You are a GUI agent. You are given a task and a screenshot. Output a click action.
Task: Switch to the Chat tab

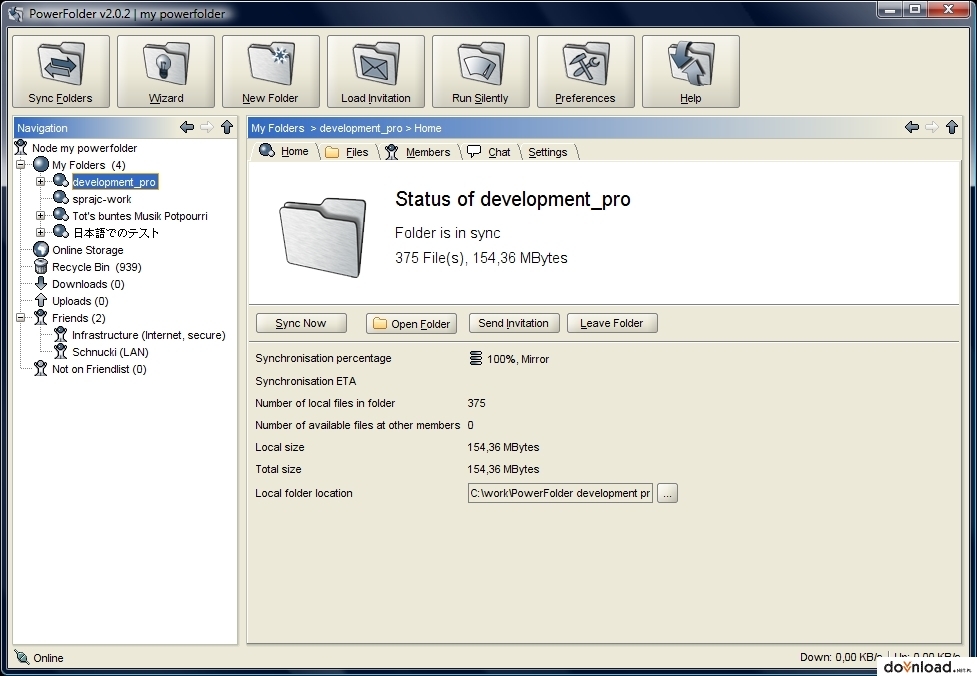pyautogui.click(x=489, y=152)
